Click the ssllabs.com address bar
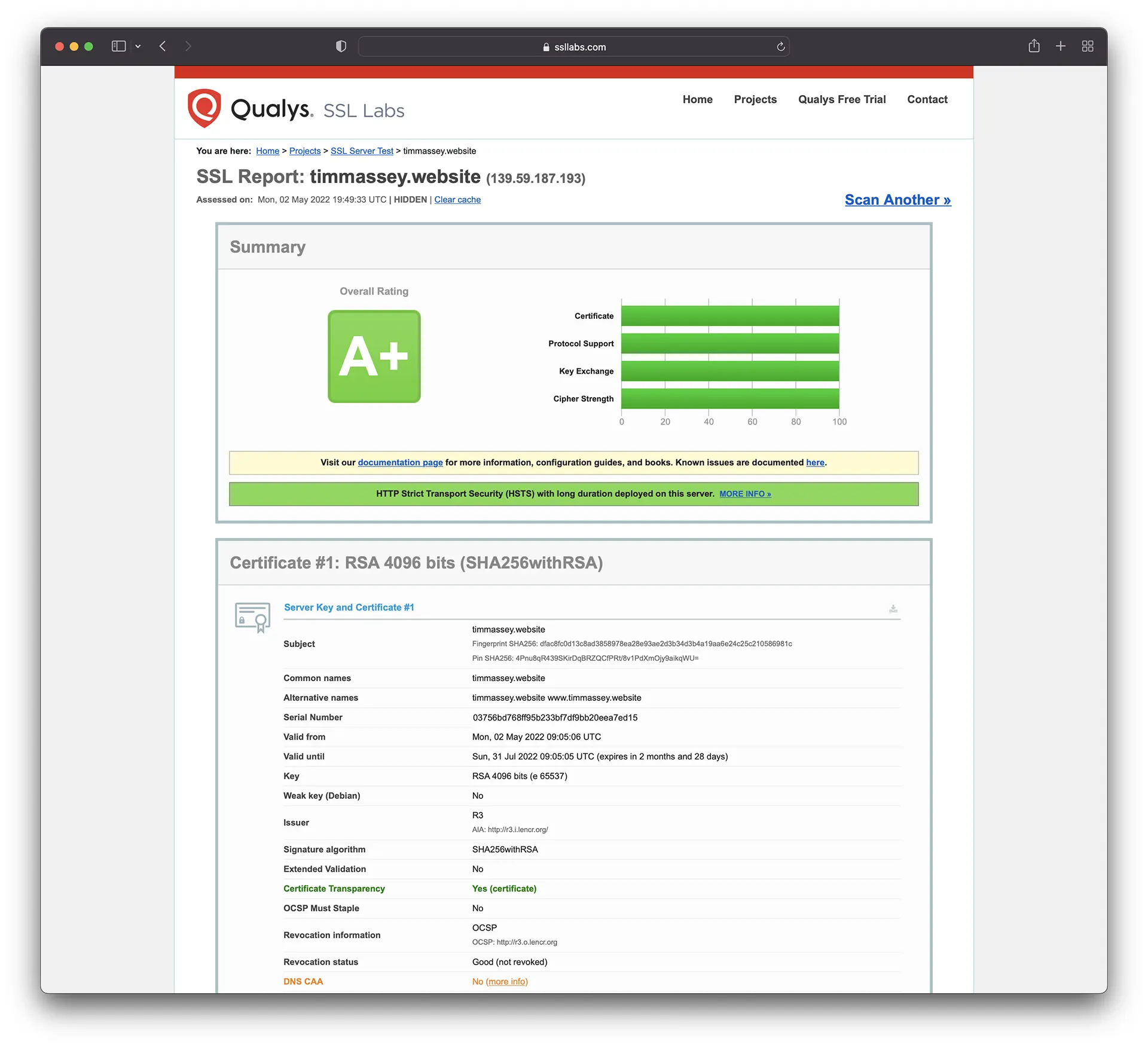The height and width of the screenshot is (1047, 1148). [573, 47]
